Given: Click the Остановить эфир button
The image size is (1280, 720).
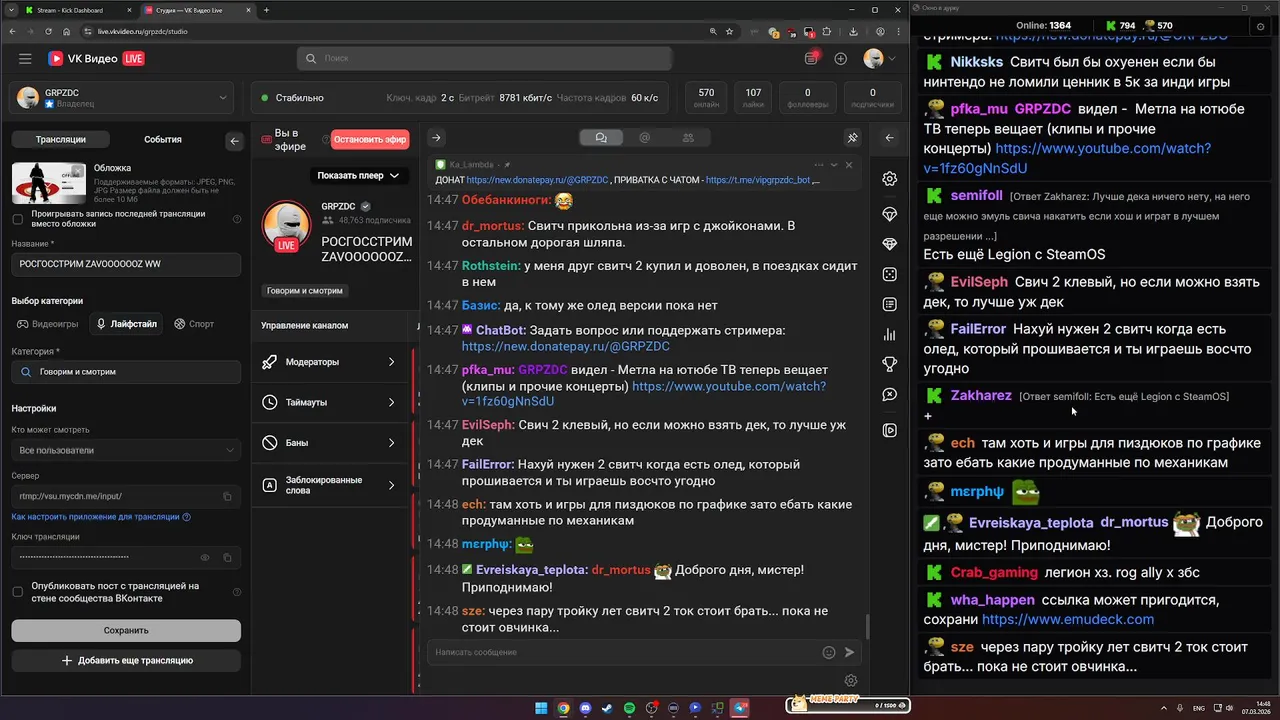Looking at the screenshot, I should (x=370, y=140).
